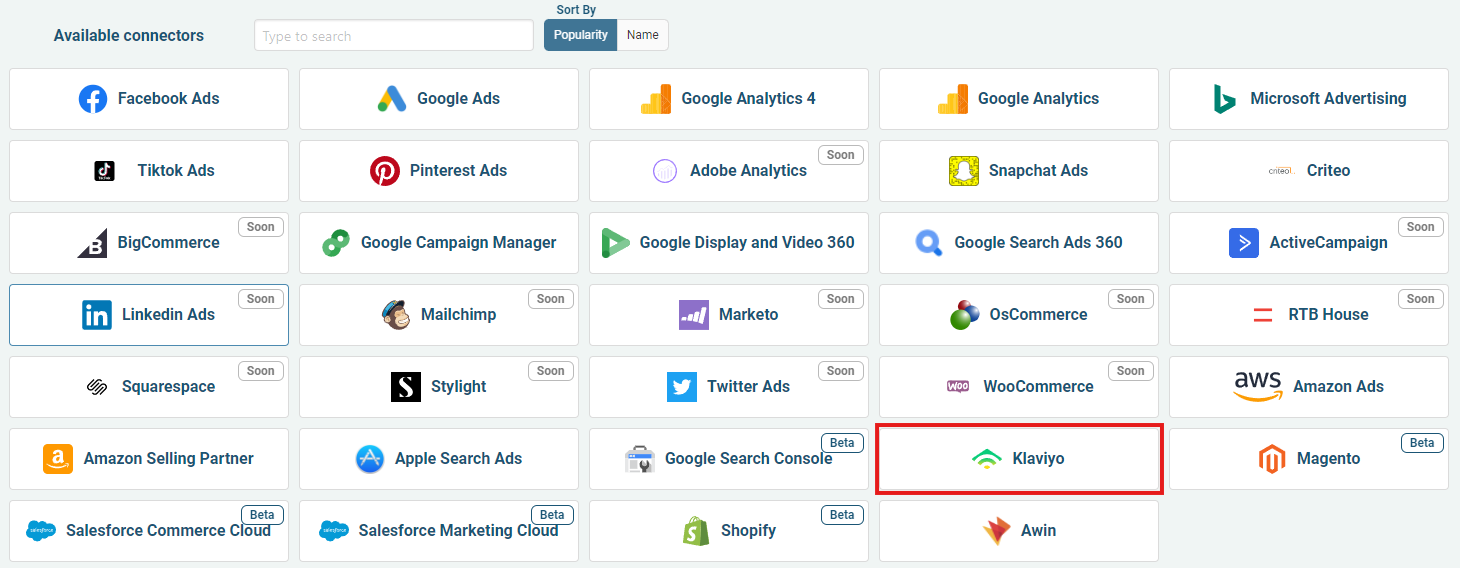The image size is (1460, 568).
Task: Focus the connector search field
Action: 393,35
